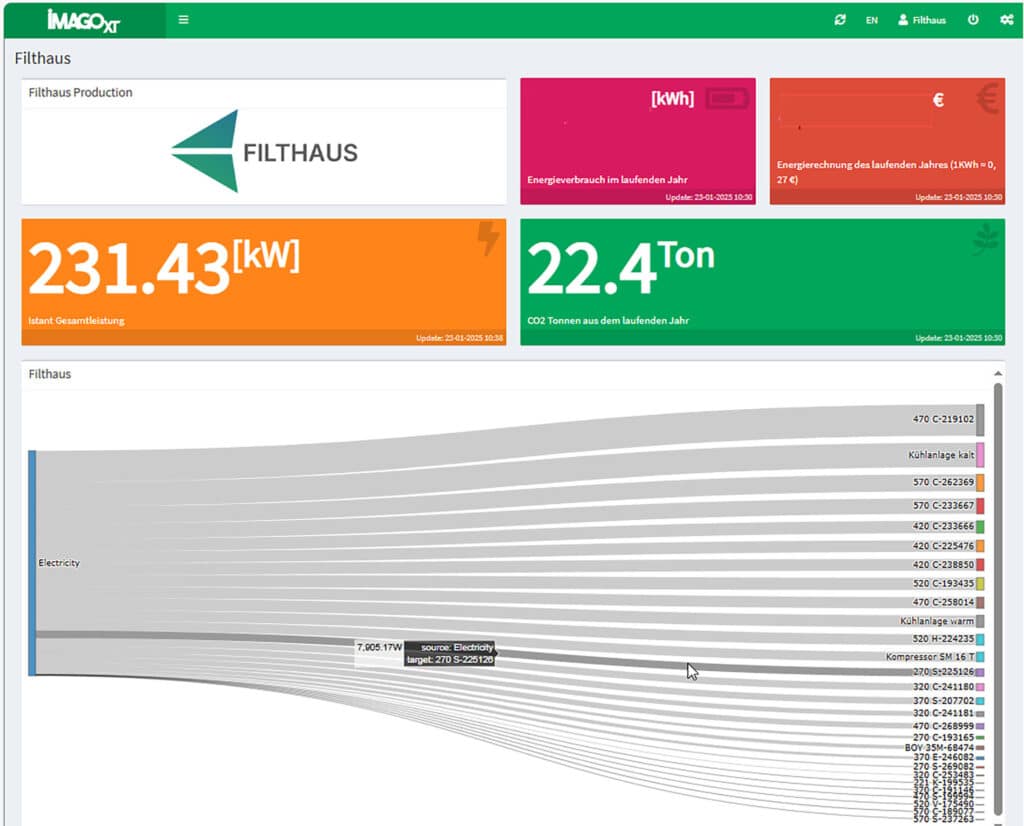1024x826 pixels.
Task: Click the euro icon on red tile
Action: 986,100
